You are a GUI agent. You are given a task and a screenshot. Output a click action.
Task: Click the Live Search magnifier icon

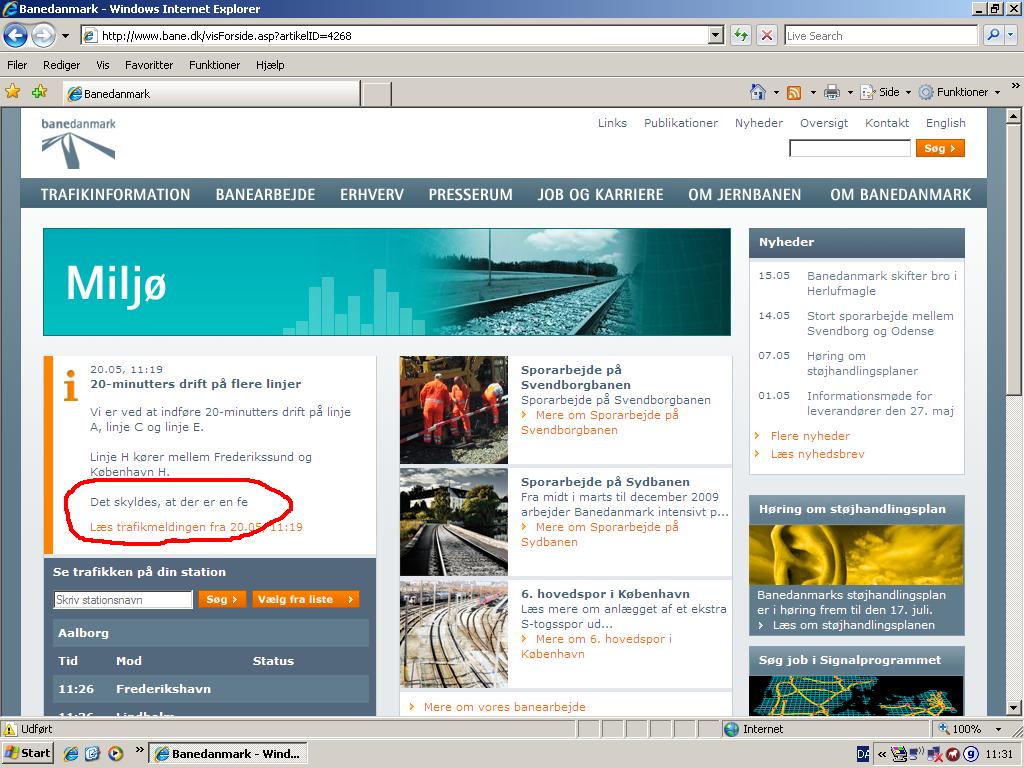click(993, 35)
